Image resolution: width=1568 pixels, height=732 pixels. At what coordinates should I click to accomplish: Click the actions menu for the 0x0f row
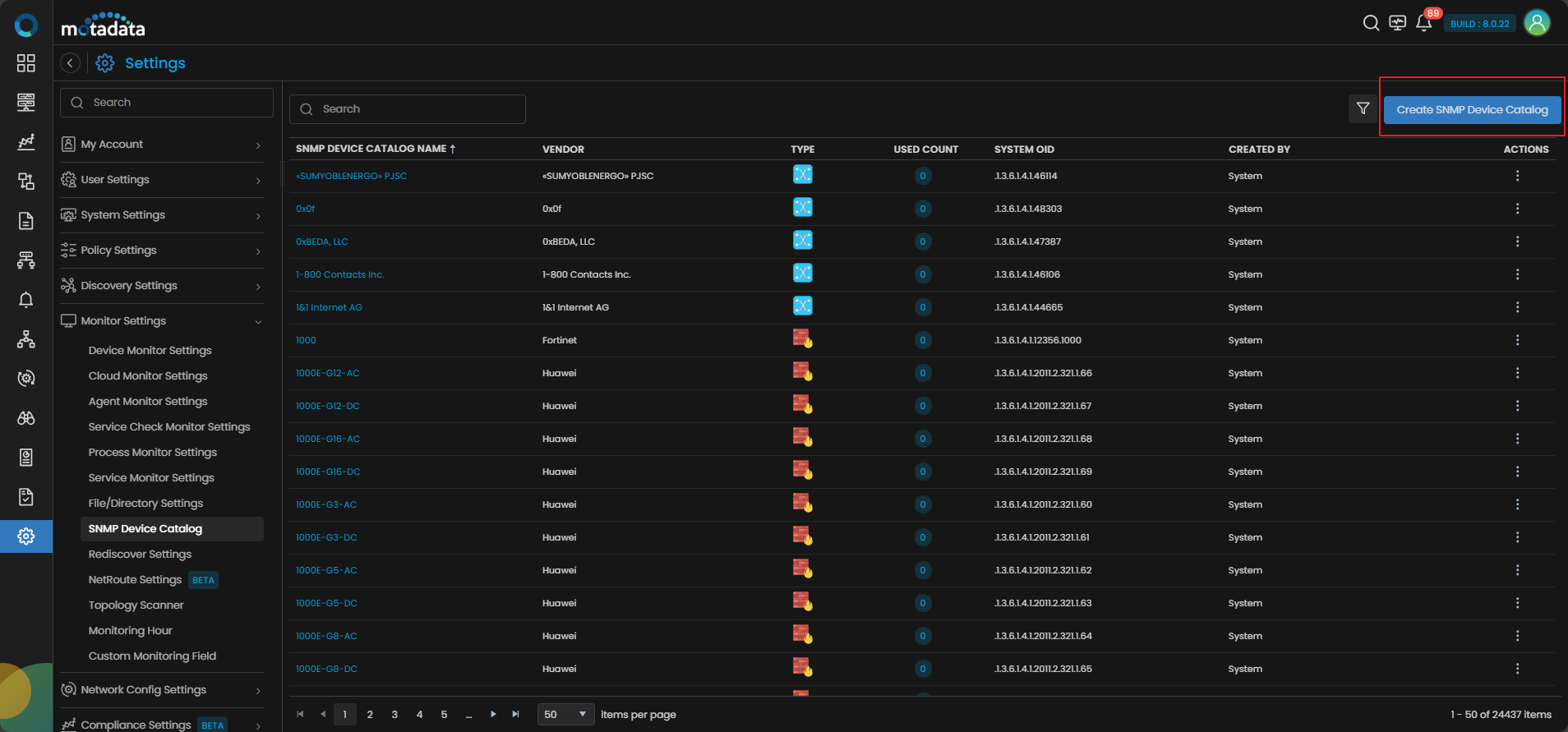[1517, 209]
